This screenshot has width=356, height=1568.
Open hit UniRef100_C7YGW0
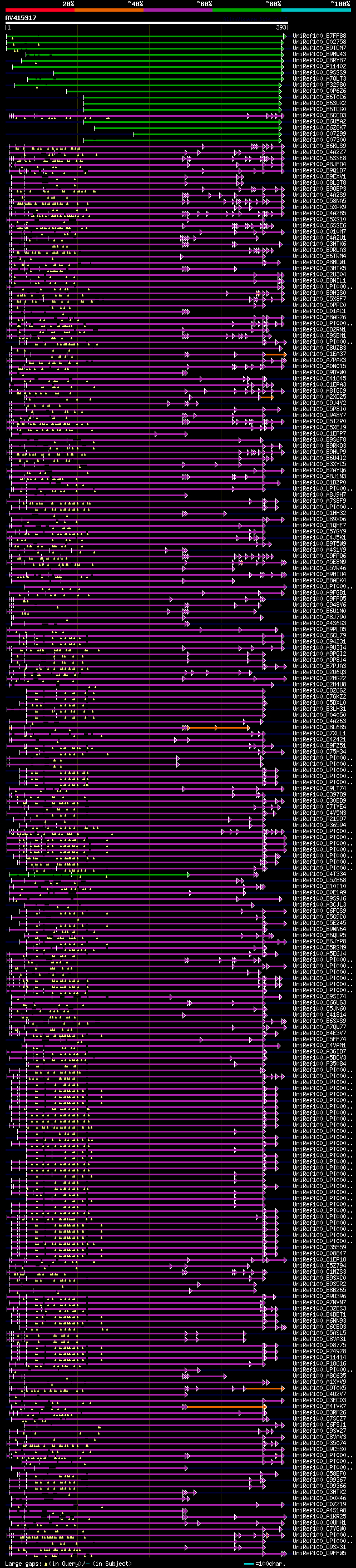pyautogui.click(x=319, y=1529)
